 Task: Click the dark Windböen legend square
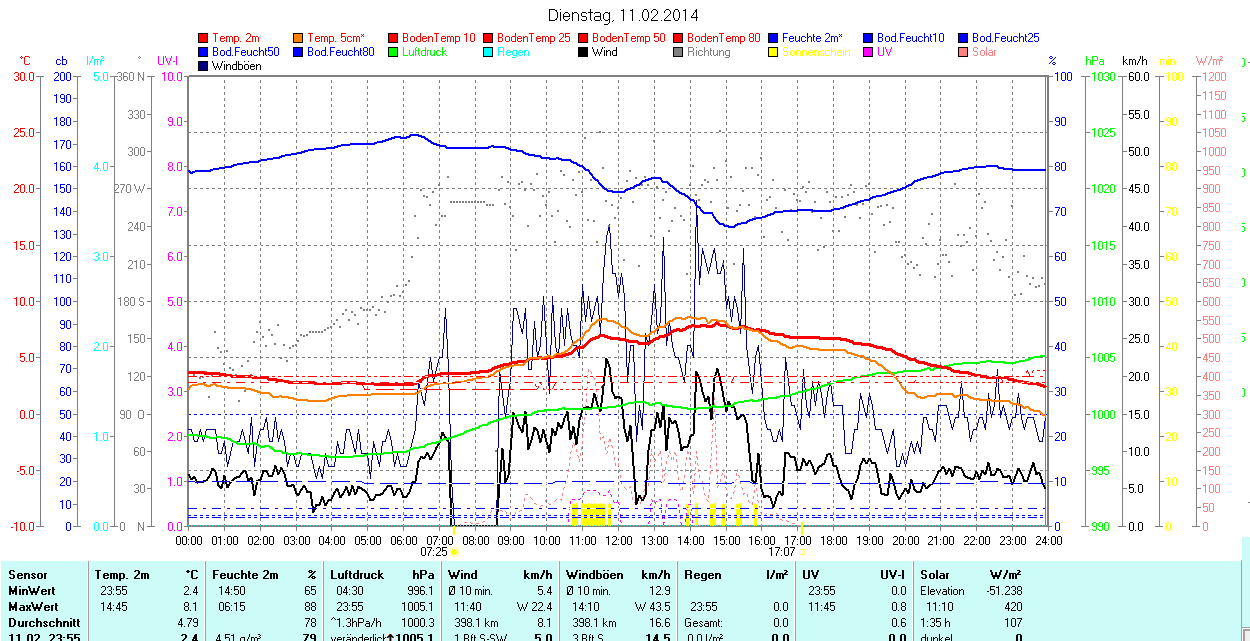click(x=203, y=66)
